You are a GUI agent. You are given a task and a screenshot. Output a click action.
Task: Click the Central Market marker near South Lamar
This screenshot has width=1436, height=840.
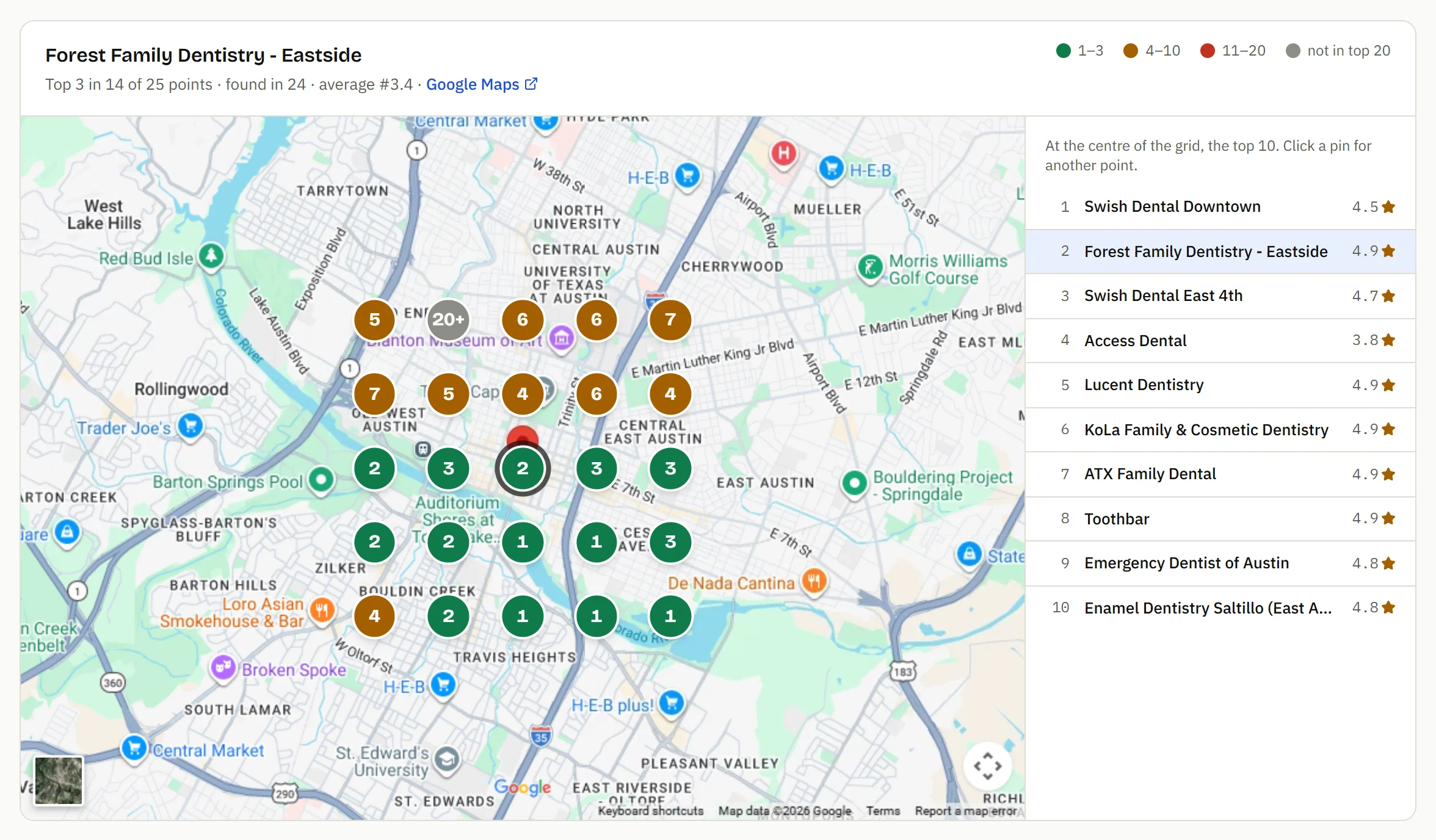pyautogui.click(x=134, y=748)
